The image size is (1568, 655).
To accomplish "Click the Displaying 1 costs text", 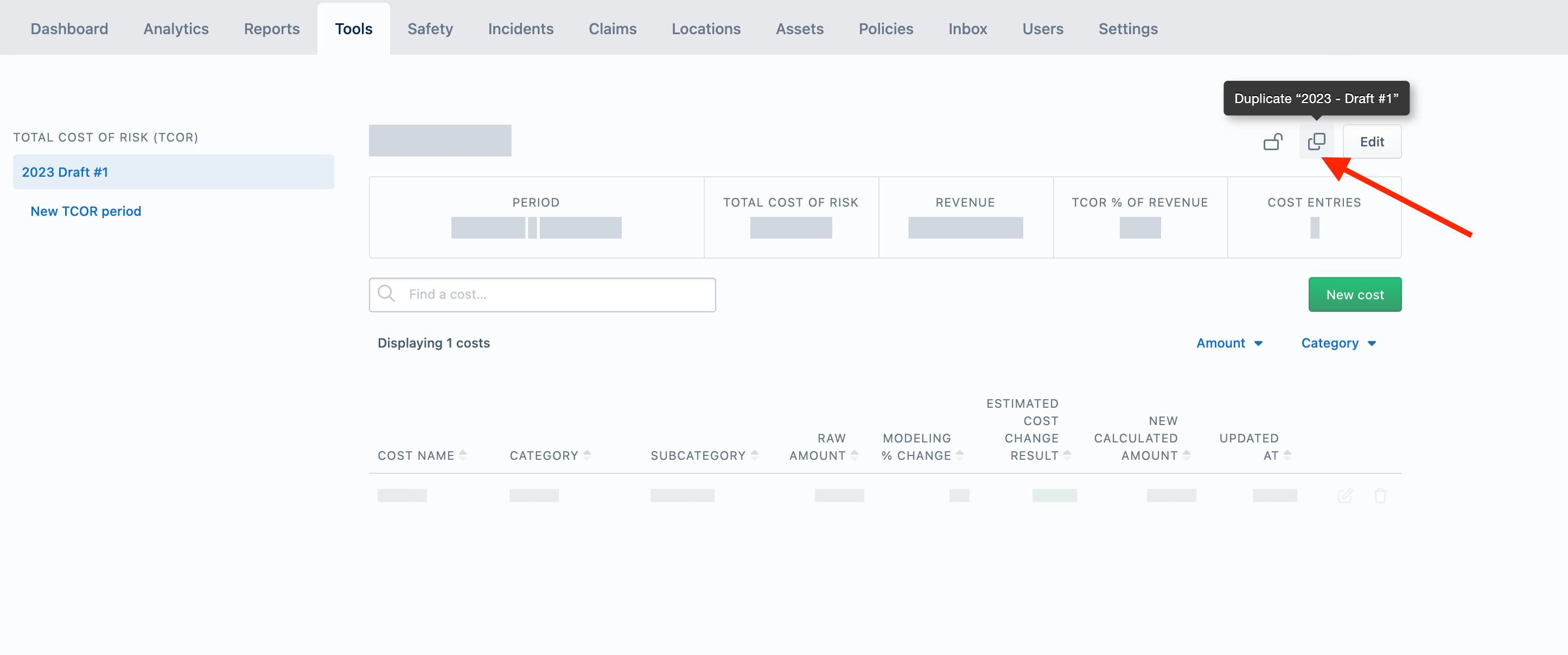I will [434, 343].
